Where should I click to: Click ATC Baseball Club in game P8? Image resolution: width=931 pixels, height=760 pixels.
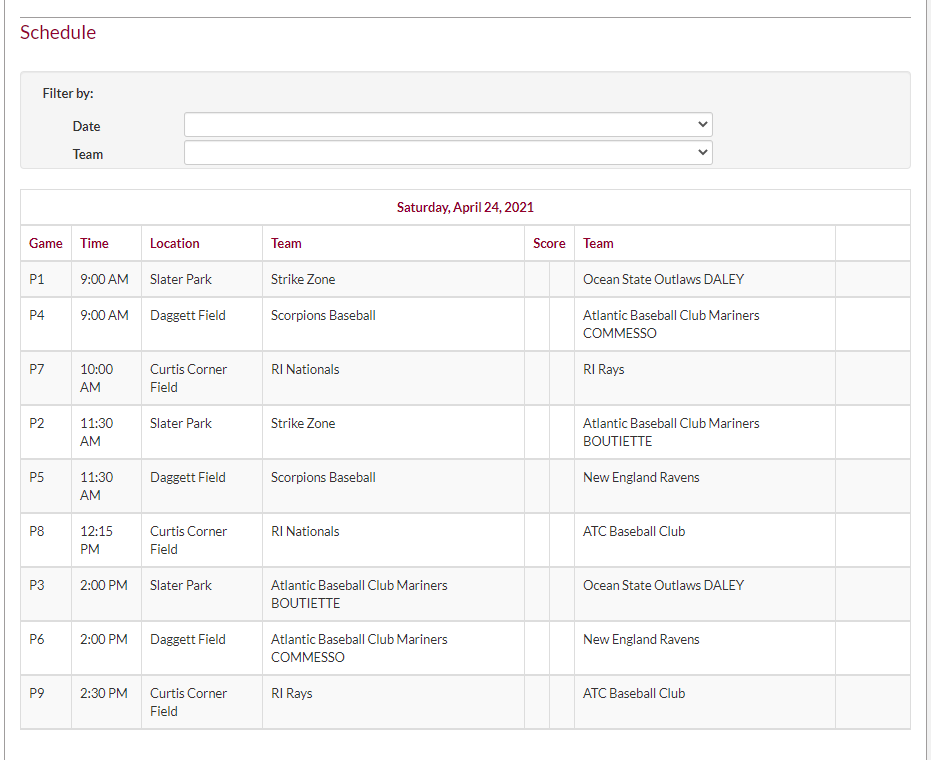click(x=634, y=531)
